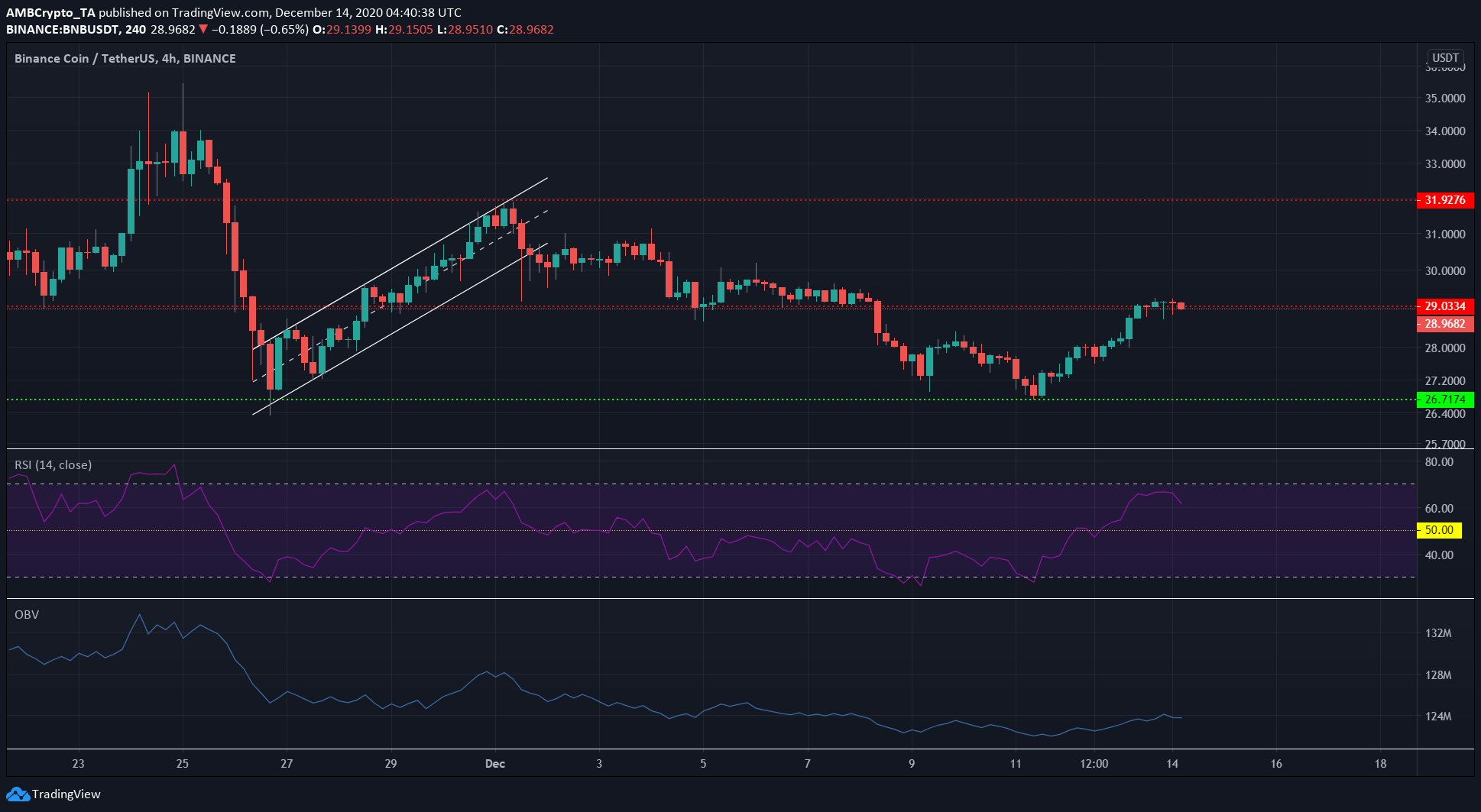Select the green 26.7174 support price label
1481x812 pixels.
(x=1445, y=400)
